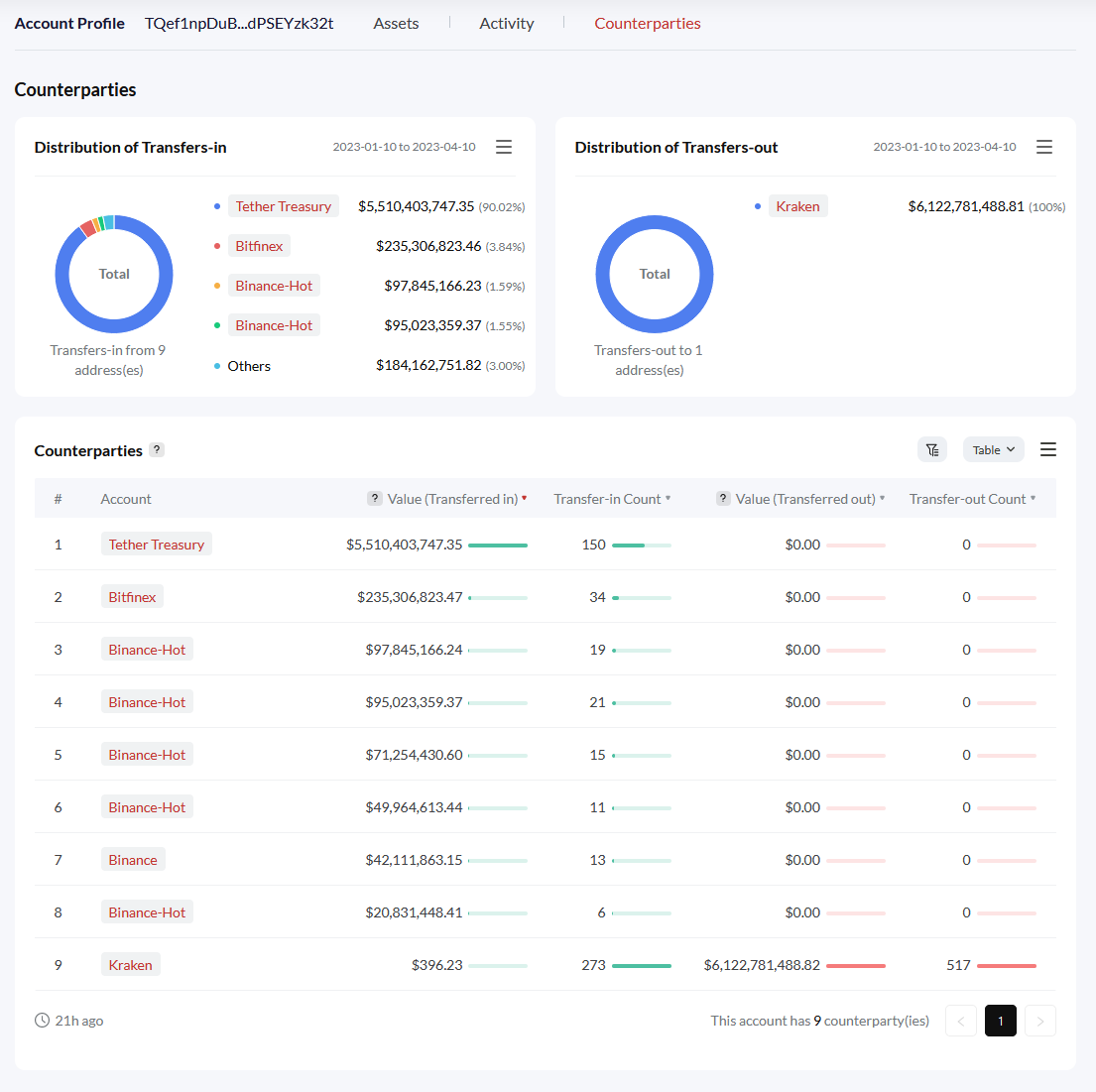The width and height of the screenshot is (1096, 1092).
Task: Click the Transfers-in donut chart
Action: (x=114, y=274)
